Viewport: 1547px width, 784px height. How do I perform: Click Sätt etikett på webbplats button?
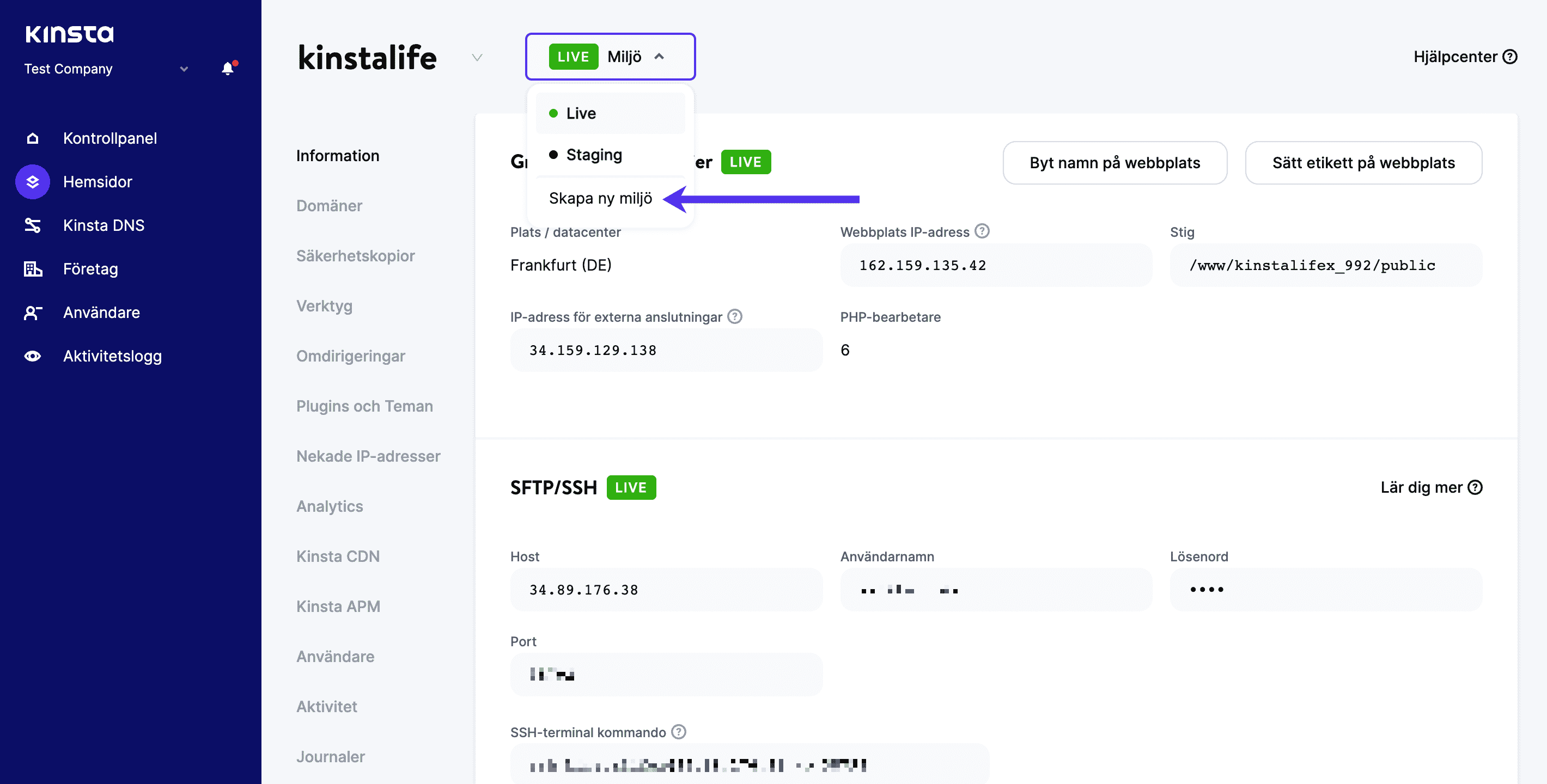pyautogui.click(x=1363, y=163)
